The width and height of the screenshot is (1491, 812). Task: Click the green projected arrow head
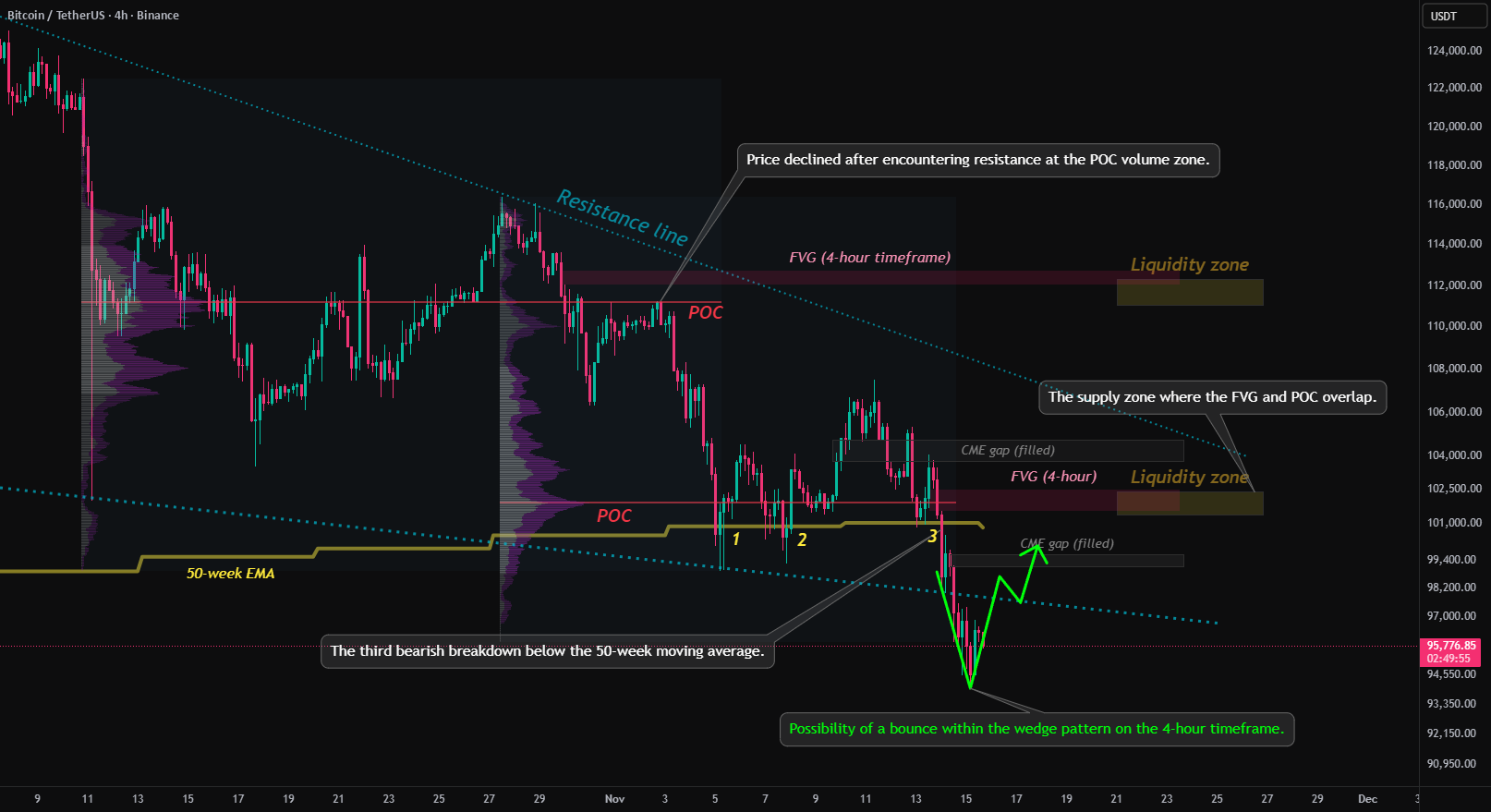(1036, 552)
